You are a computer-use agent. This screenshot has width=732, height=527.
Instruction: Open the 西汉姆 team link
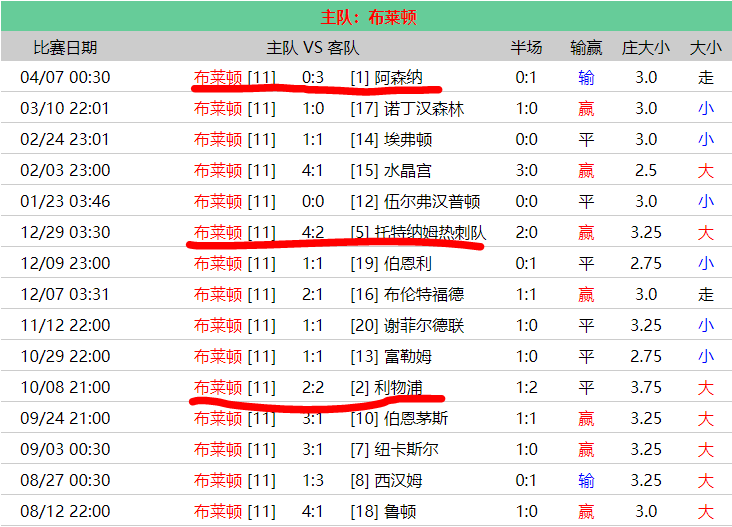[x=402, y=480]
